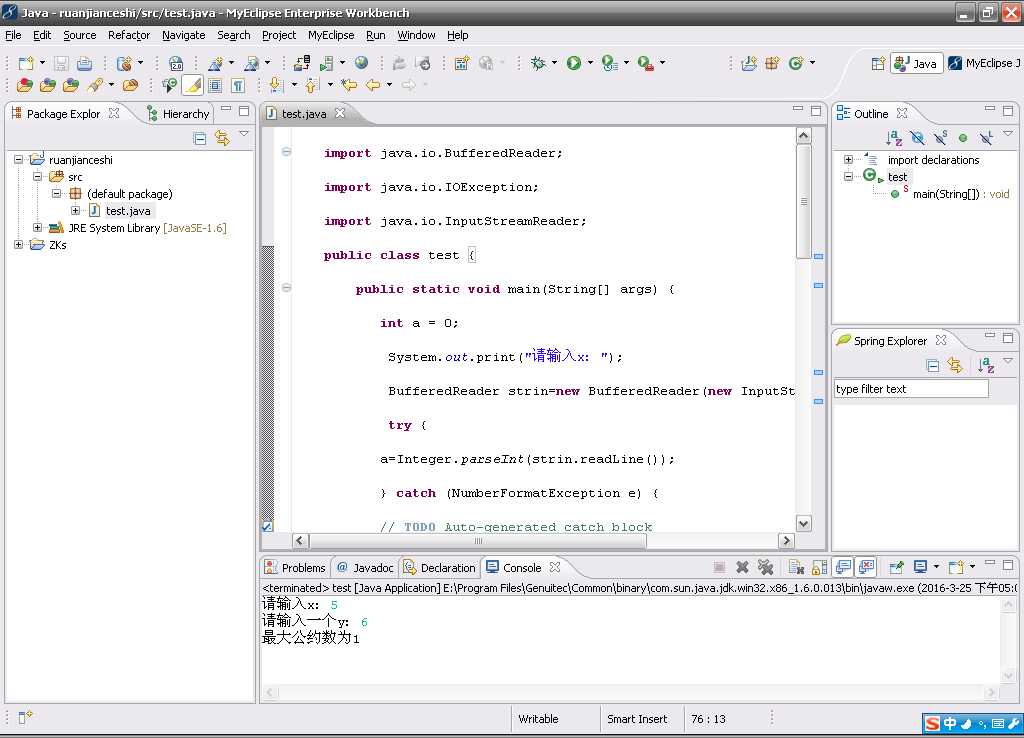Screen dimensions: 1024x738
Task: Switch to the Problems tab
Action: click(x=295, y=568)
